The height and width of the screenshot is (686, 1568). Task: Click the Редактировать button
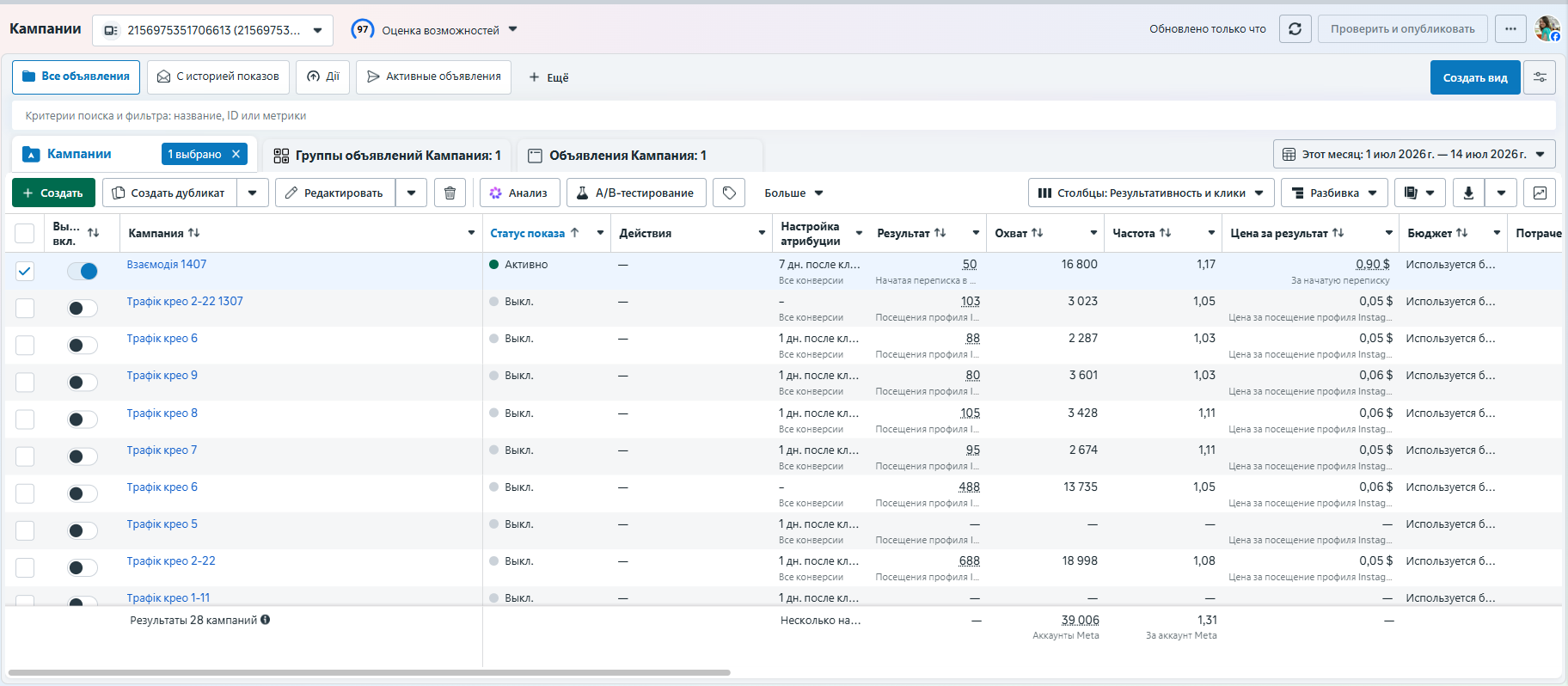pyautogui.click(x=335, y=193)
